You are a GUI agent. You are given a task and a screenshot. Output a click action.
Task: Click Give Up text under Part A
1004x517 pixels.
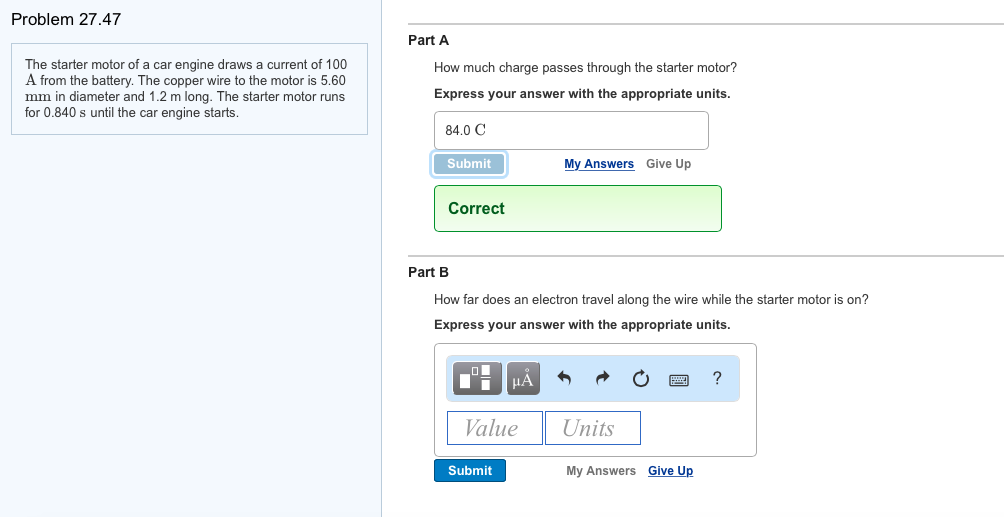pyautogui.click(x=668, y=164)
